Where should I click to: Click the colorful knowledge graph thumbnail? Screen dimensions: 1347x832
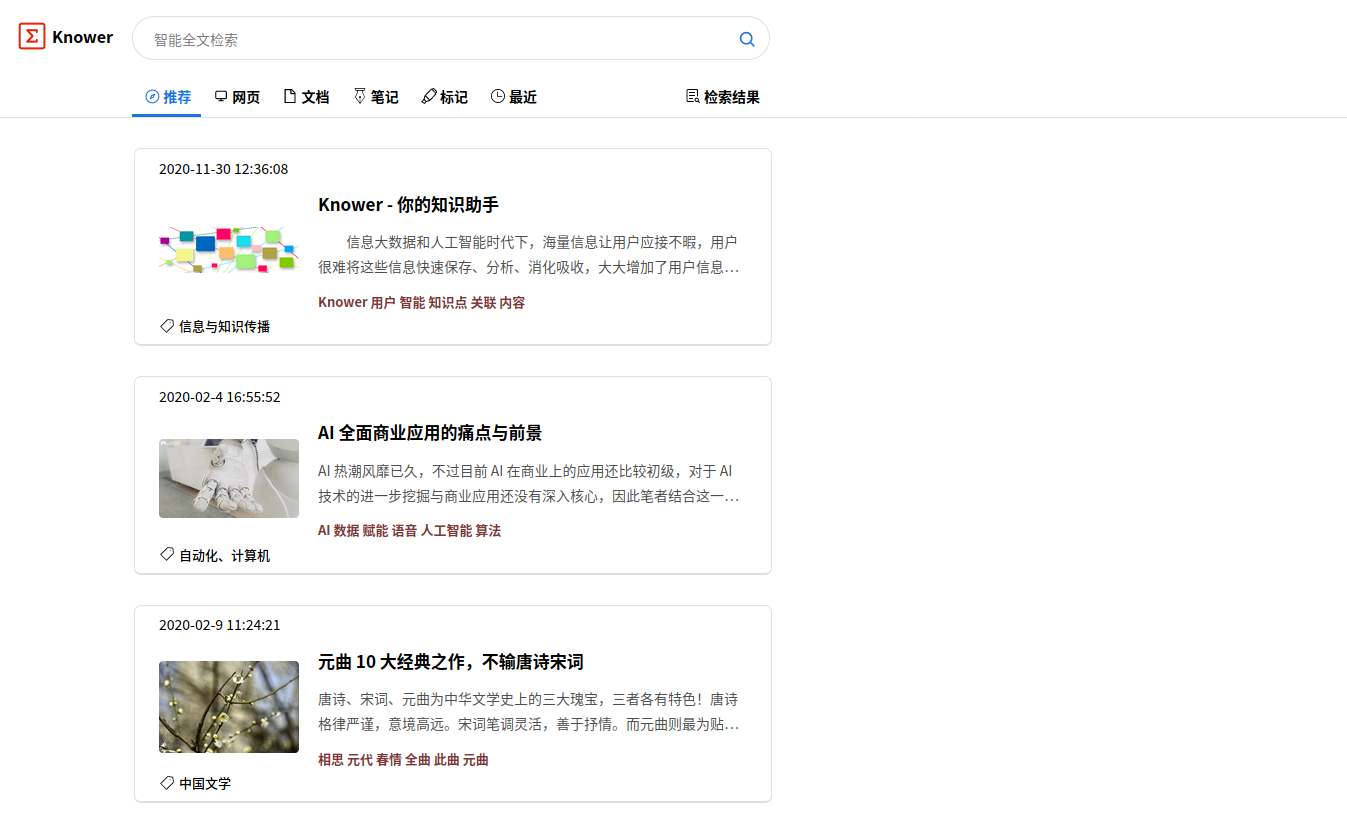click(x=229, y=249)
